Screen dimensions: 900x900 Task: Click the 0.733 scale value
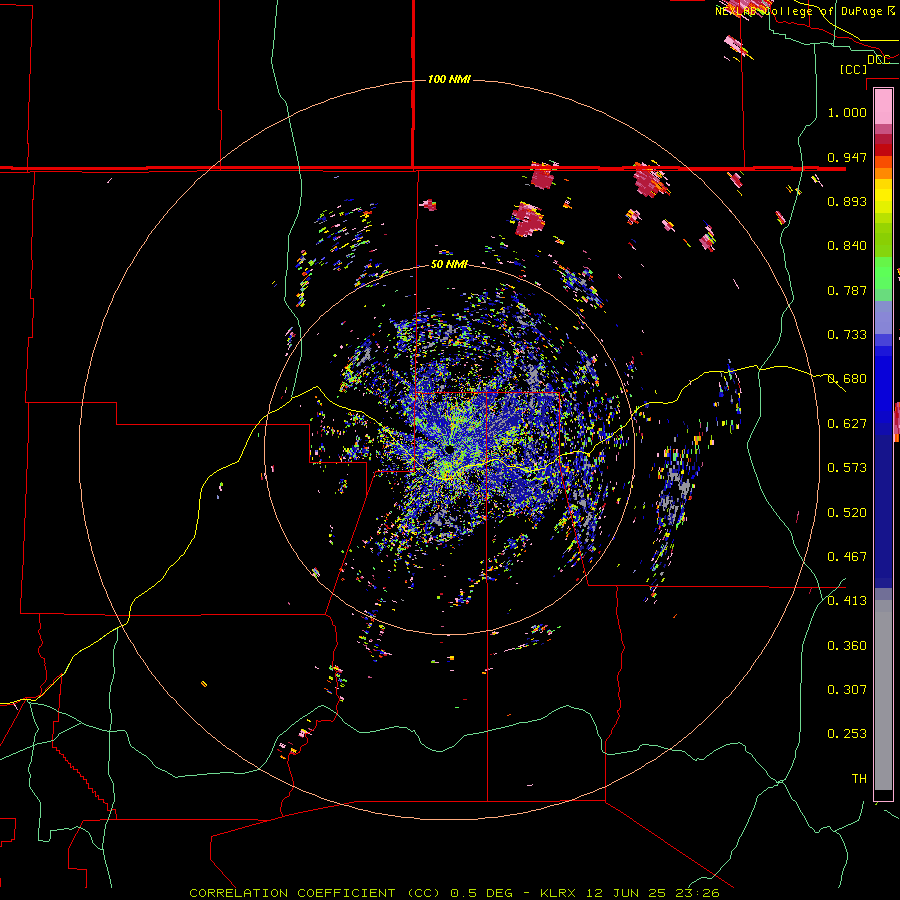(847, 335)
